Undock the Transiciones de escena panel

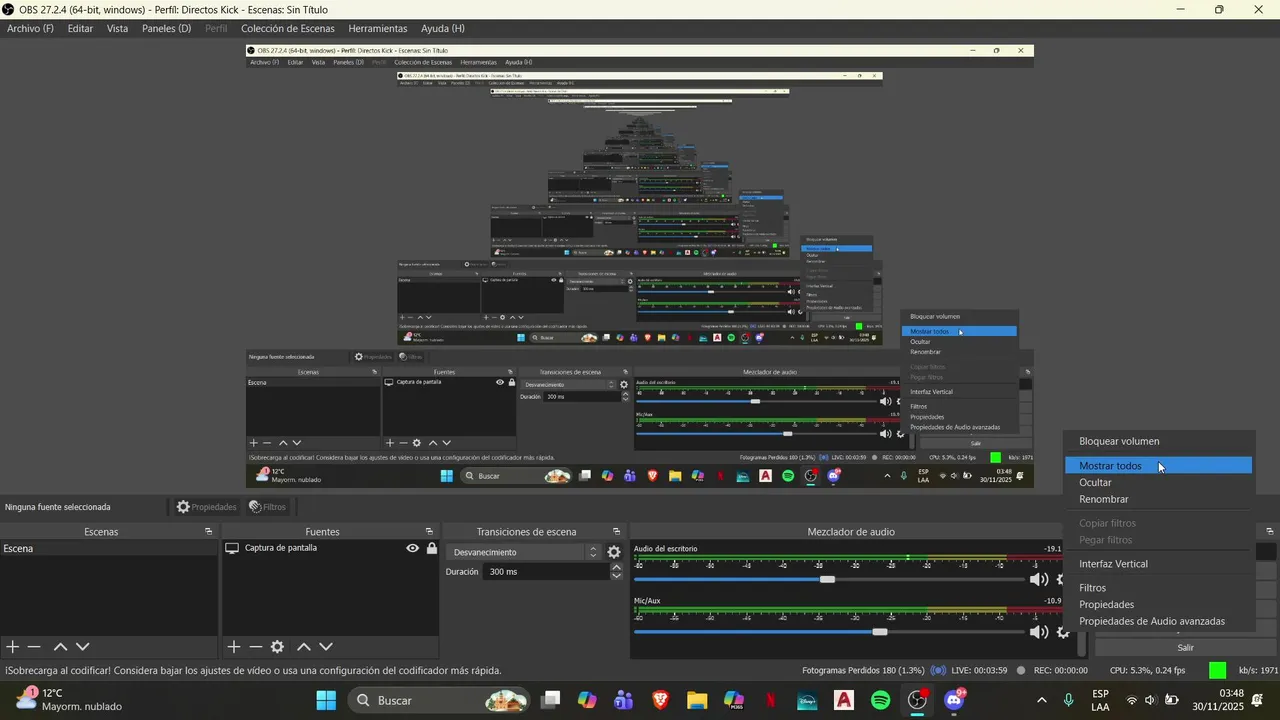click(x=616, y=532)
